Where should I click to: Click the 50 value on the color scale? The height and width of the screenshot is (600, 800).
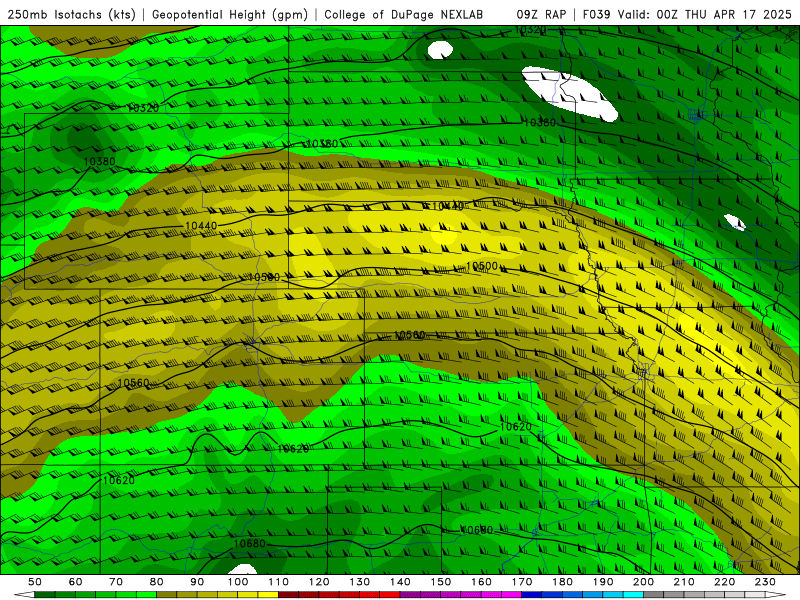[x=35, y=582]
